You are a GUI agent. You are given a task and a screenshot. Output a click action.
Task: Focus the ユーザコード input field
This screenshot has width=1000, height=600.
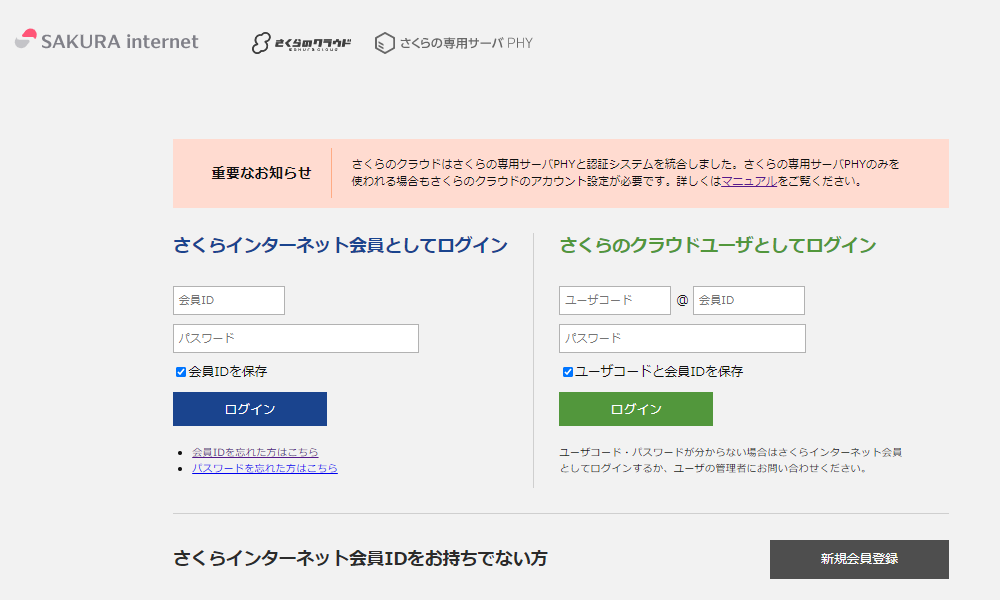coord(615,300)
